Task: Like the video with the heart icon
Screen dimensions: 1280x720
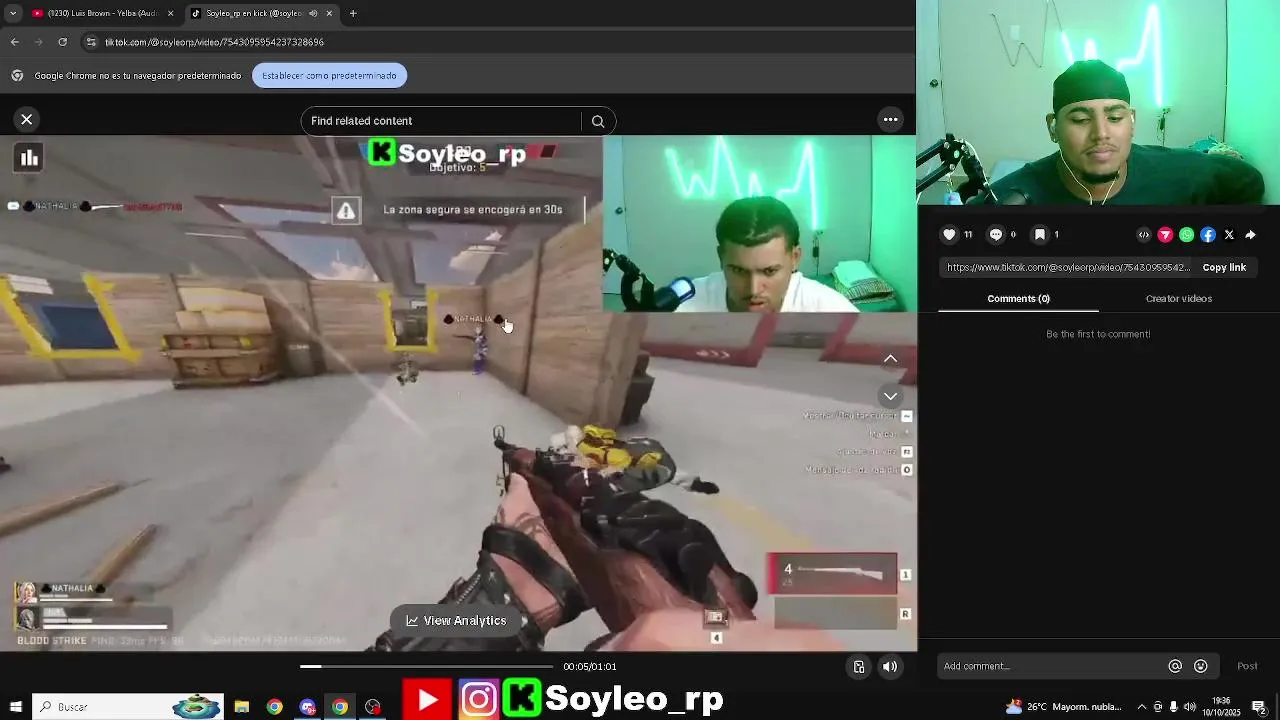Action: [x=949, y=234]
